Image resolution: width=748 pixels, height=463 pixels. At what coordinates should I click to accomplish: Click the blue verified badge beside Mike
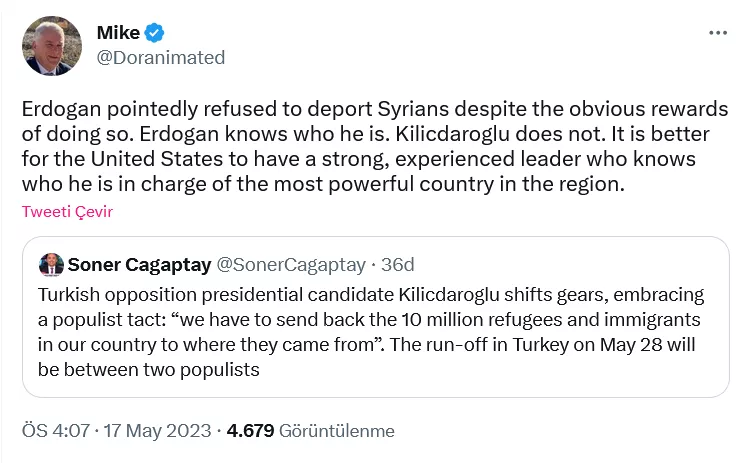click(x=154, y=33)
